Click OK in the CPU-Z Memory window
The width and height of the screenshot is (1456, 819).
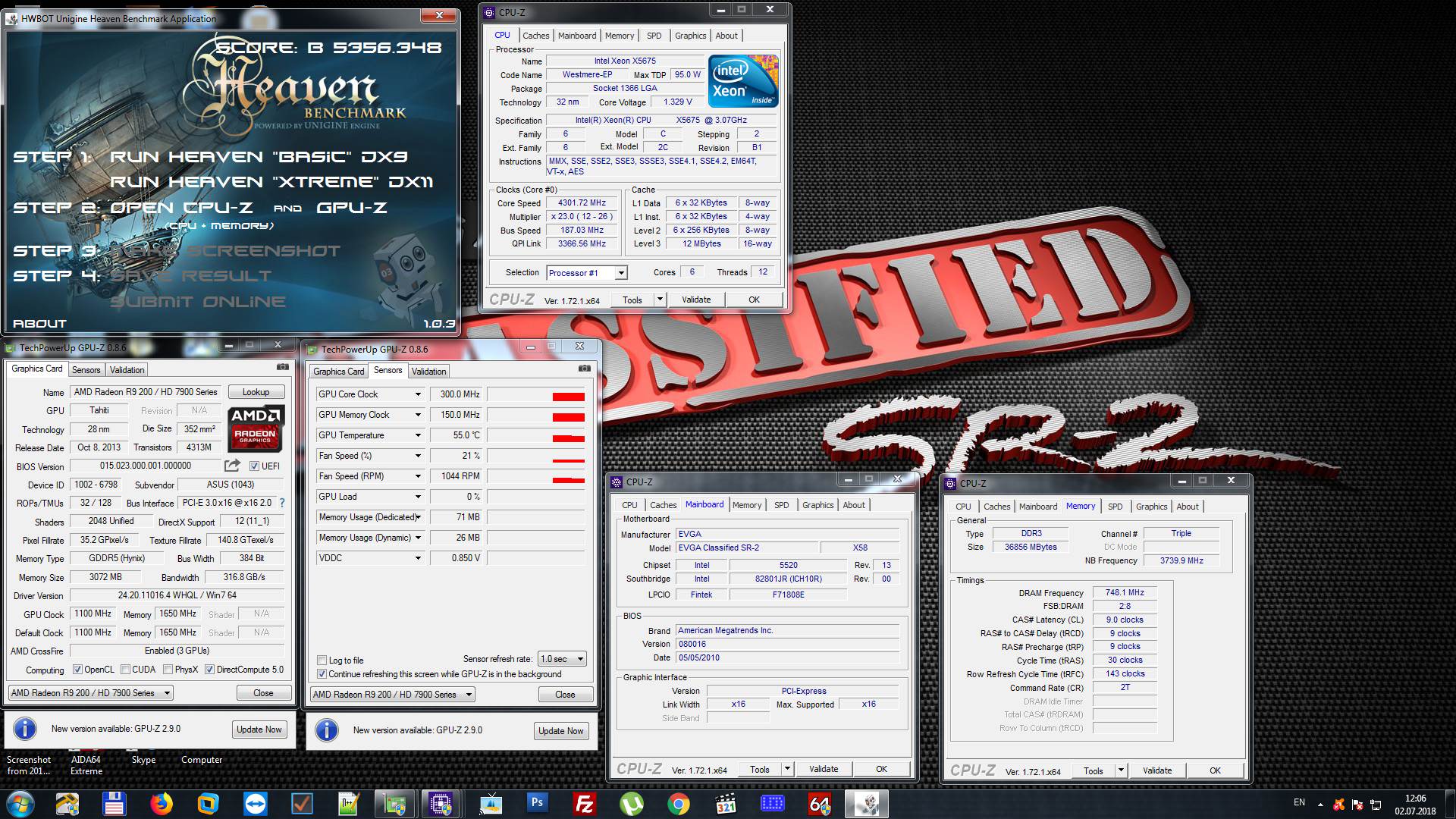click(x=1215, y=770)
